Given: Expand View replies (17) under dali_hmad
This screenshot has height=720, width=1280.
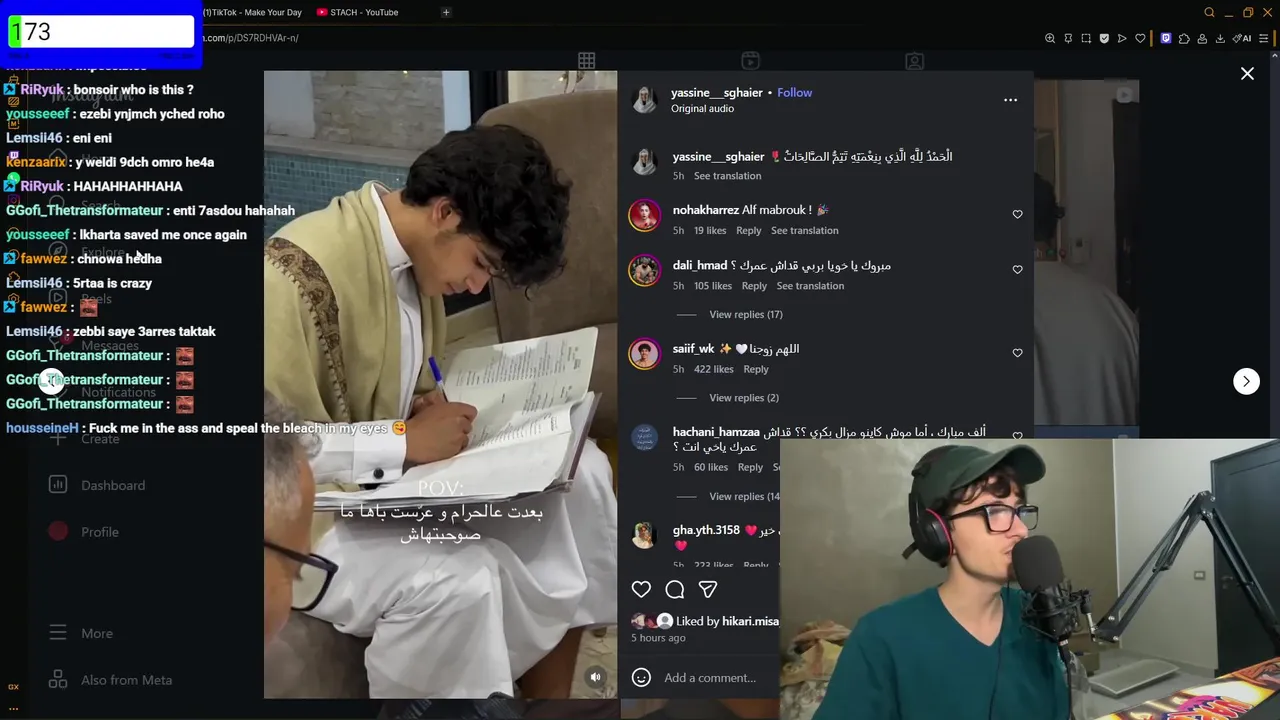Looking at the screenshot, I should click(746, 314).
